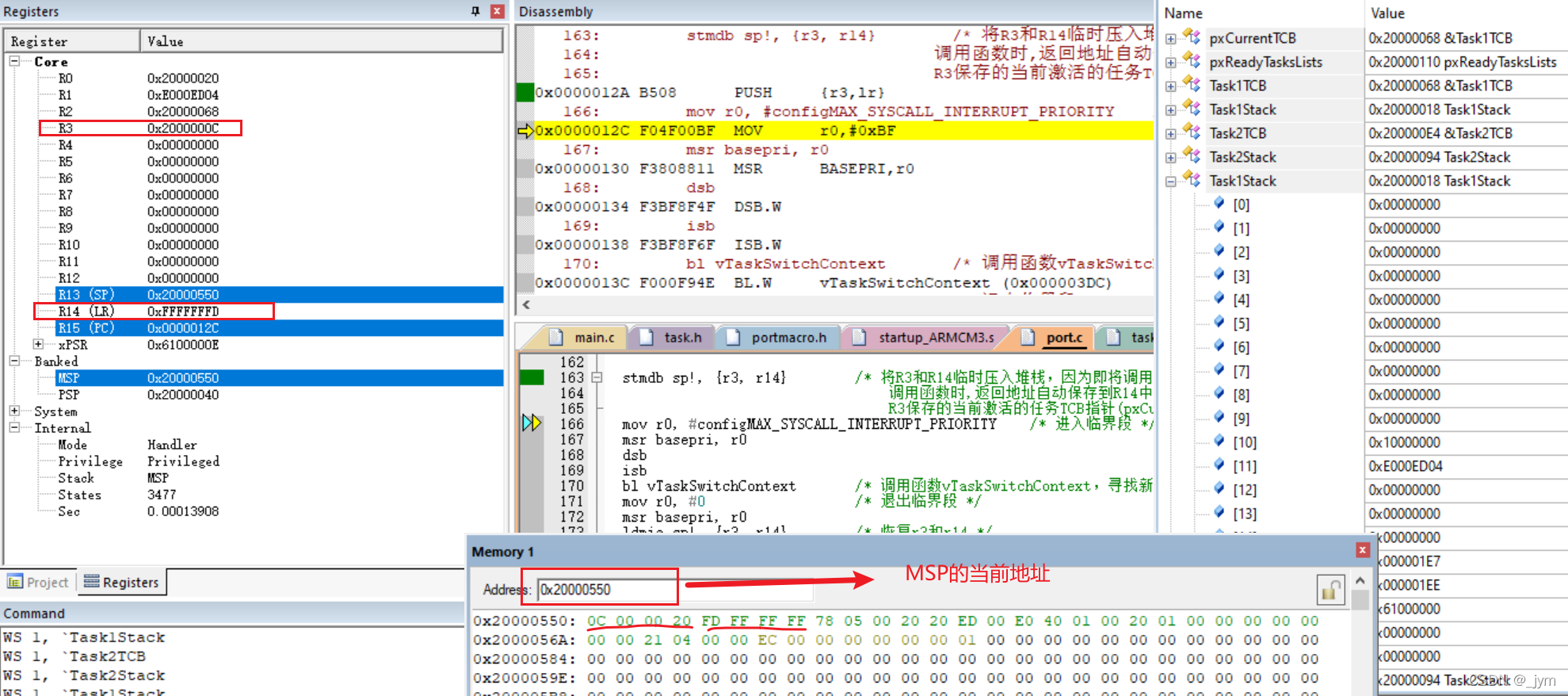Collapse the expanded Task1Stack array
1568x696 pixels.
click(x=1171, y=181)
